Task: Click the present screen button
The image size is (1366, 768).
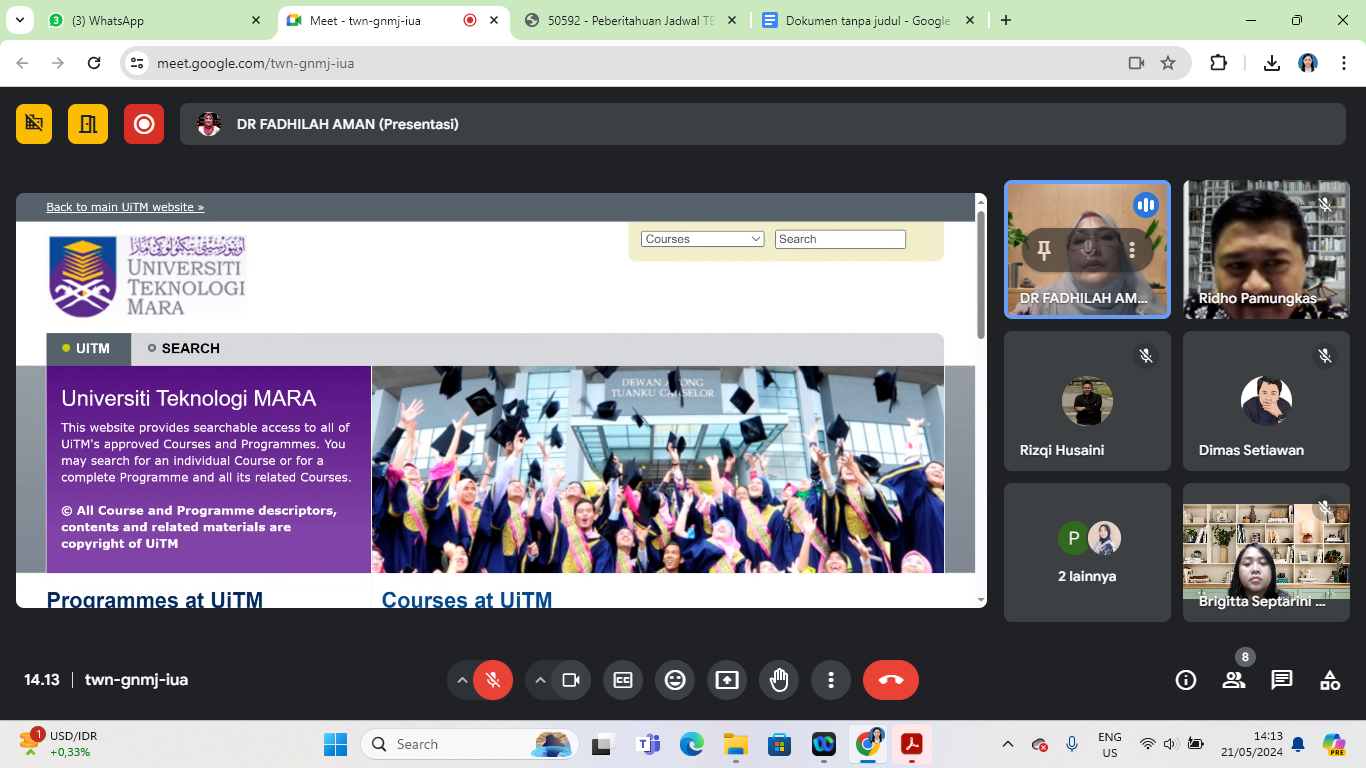Action: pyautogui.click(x=727, y=680)
